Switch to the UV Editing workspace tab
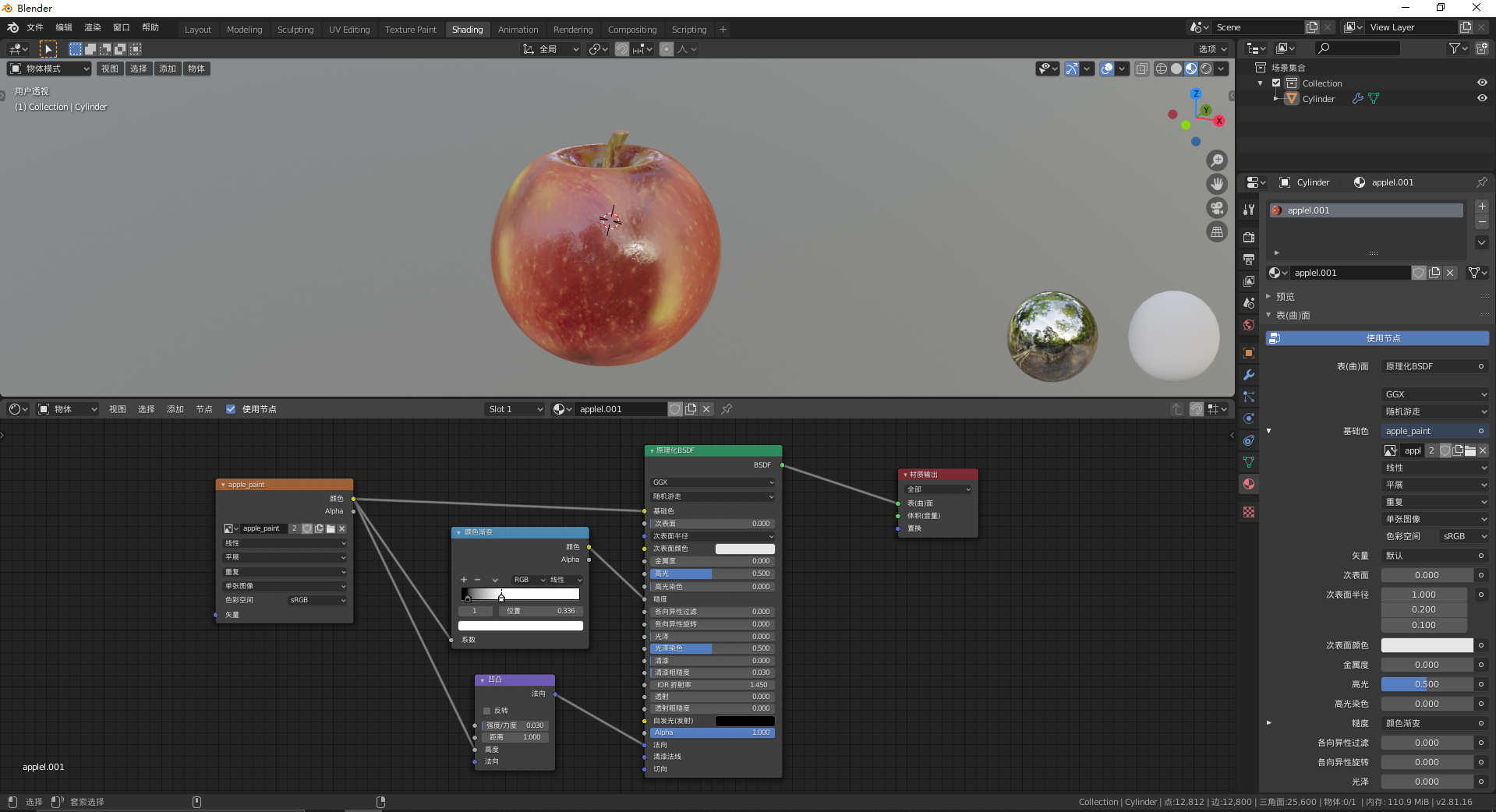The image size is (1496, 812). click(349, 30)
